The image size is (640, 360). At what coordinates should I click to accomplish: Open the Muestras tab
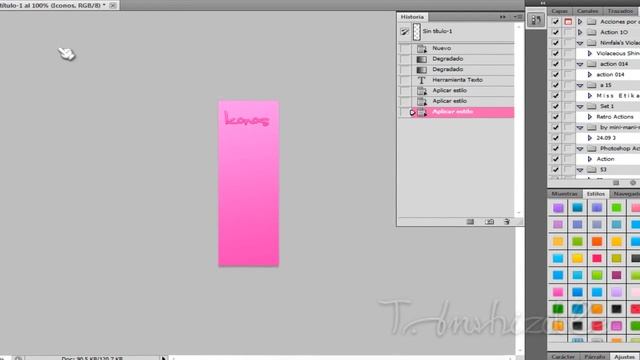pos(564,194)
